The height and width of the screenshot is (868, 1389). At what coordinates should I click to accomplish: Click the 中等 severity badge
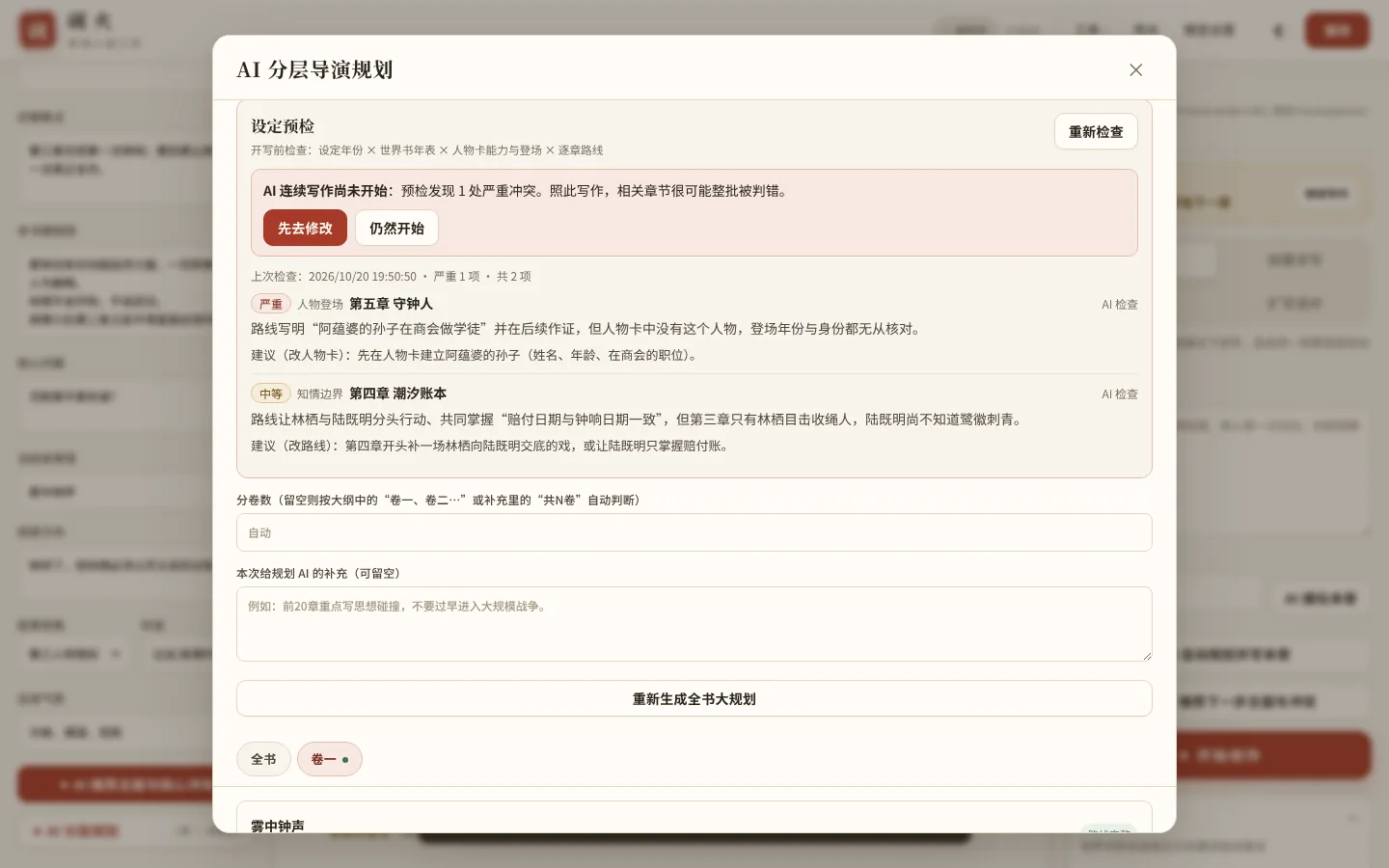[271, 393]
